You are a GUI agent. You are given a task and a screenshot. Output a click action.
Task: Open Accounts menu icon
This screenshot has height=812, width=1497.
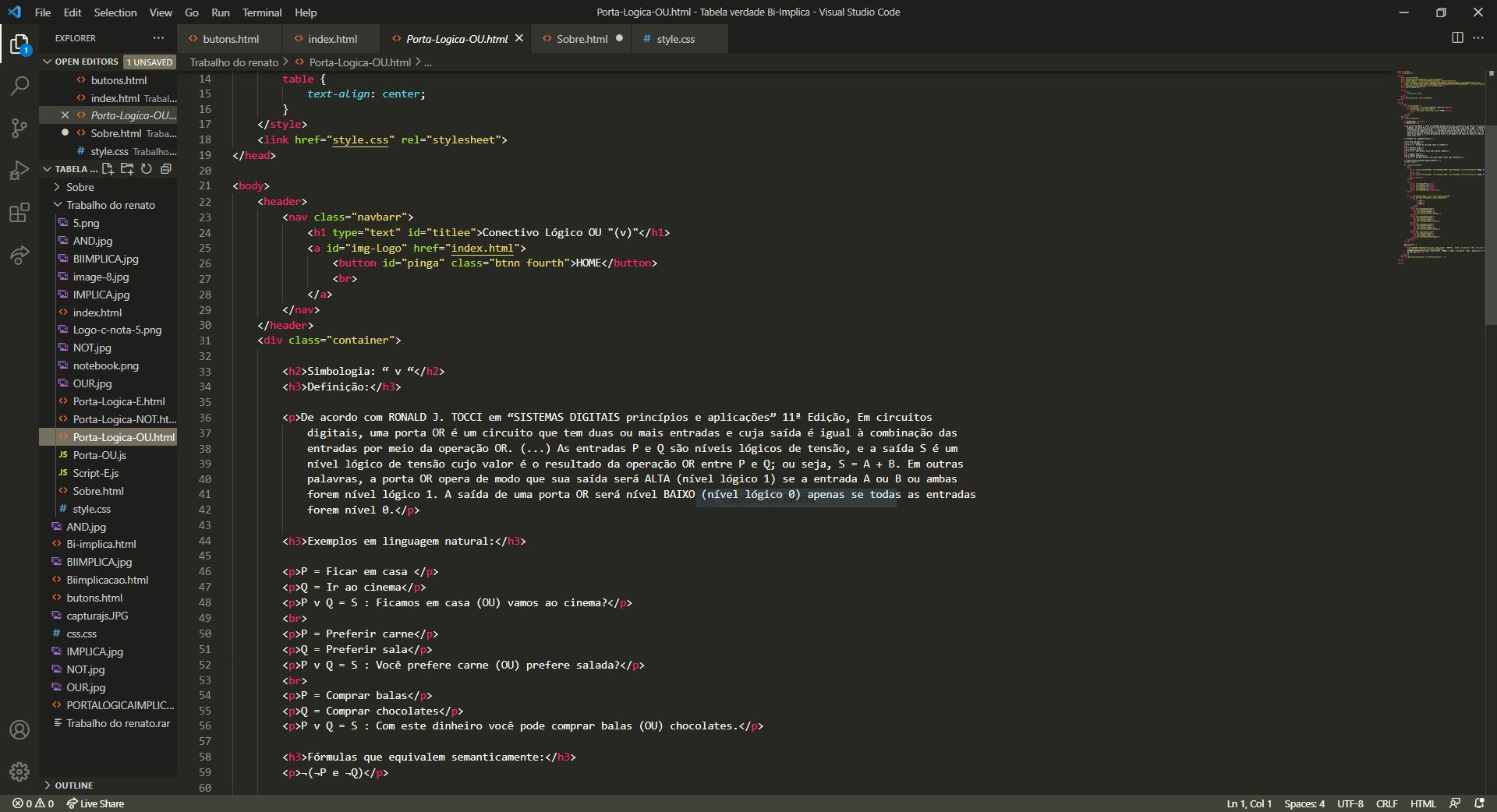click(19, 729)
